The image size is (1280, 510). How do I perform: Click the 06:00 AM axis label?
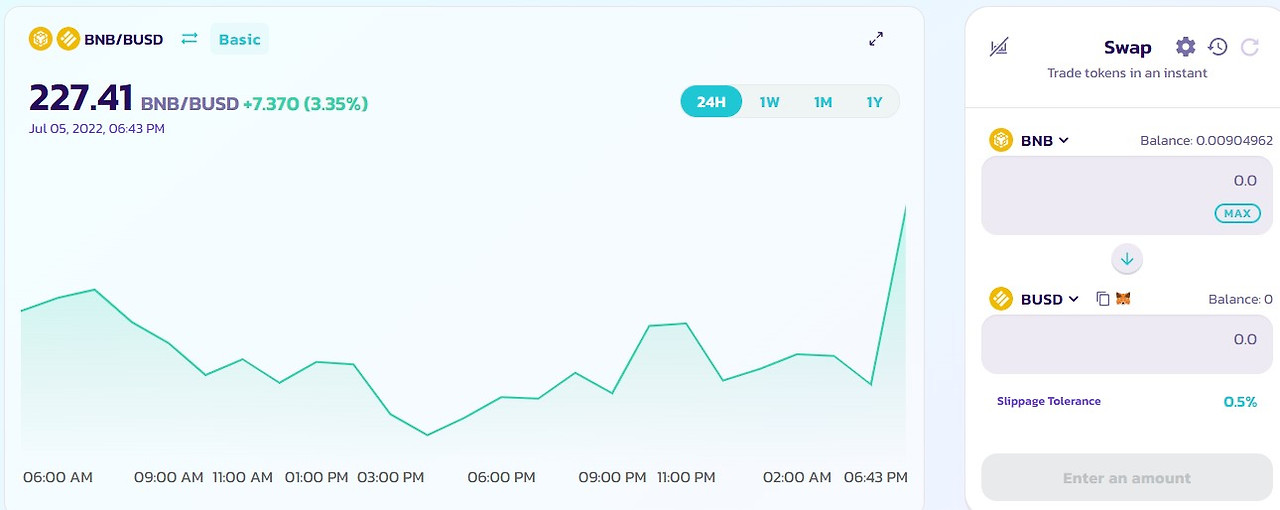tap(58, 477)
